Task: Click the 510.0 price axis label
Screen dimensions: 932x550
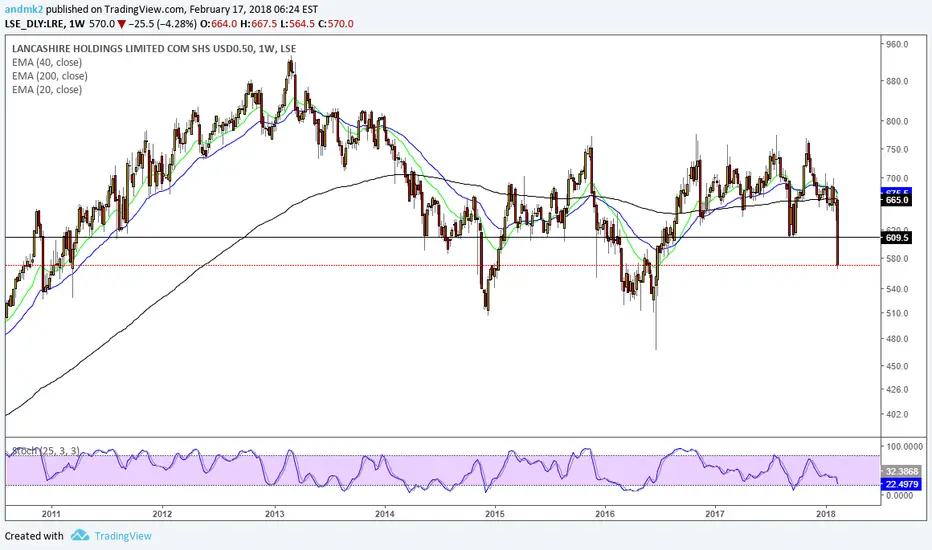Action: tap(897, 313)
